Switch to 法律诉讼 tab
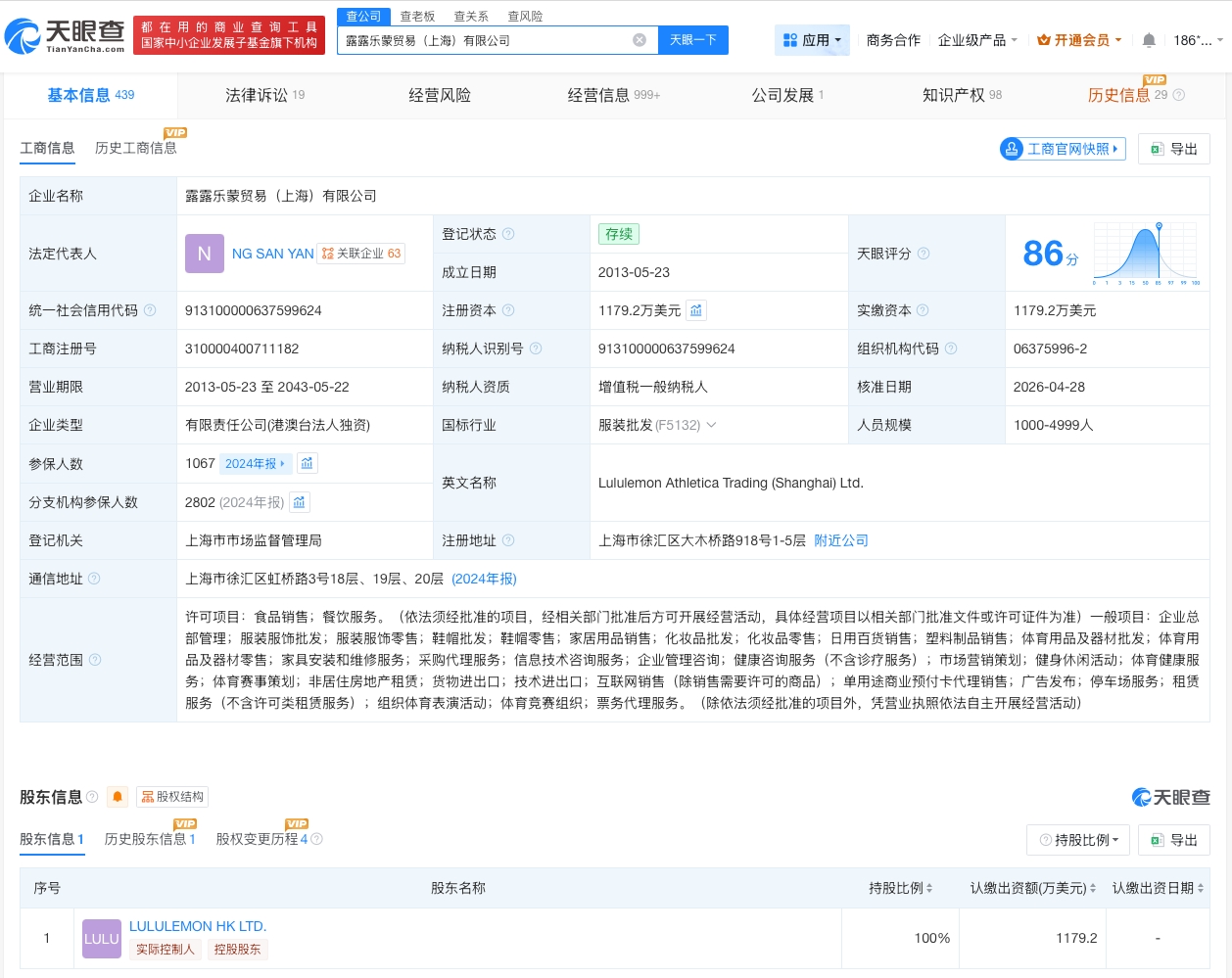Viewport: 1232px width, 978px height. (265, 95)
